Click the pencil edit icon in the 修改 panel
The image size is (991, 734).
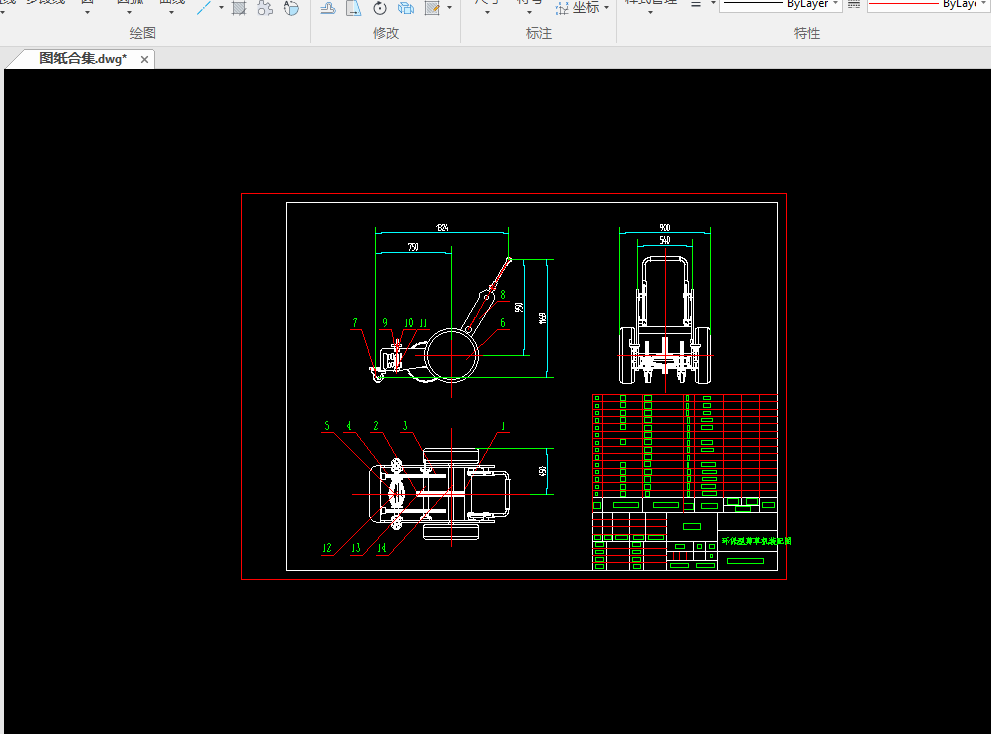[432, 8]
